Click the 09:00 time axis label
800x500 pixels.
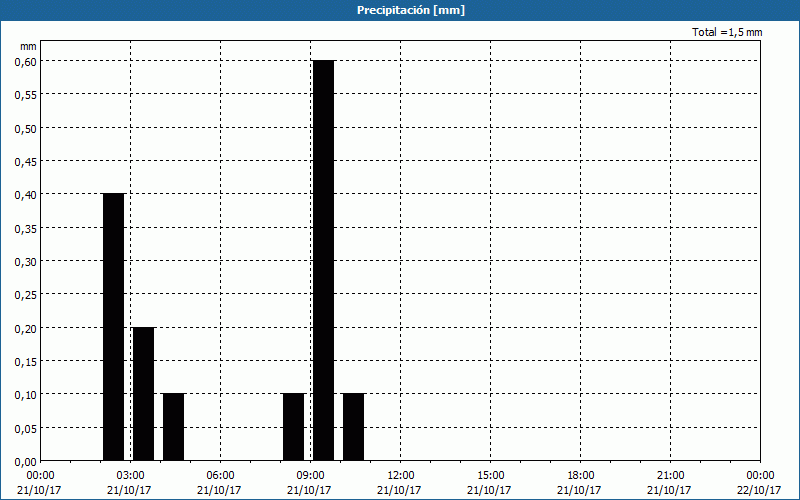(310, 476)
